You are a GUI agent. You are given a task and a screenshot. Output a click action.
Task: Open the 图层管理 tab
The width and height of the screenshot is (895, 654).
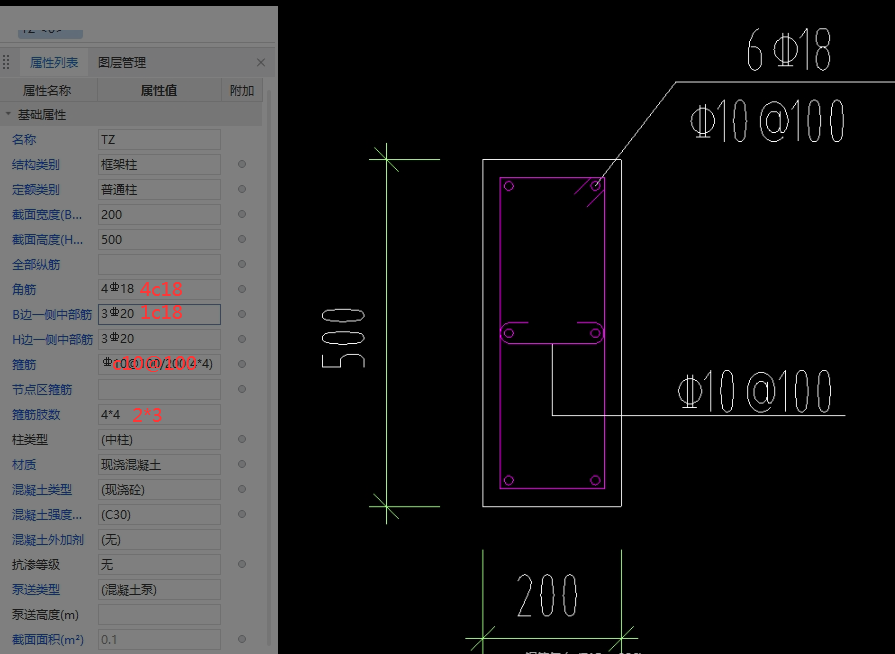click(122, 63)
